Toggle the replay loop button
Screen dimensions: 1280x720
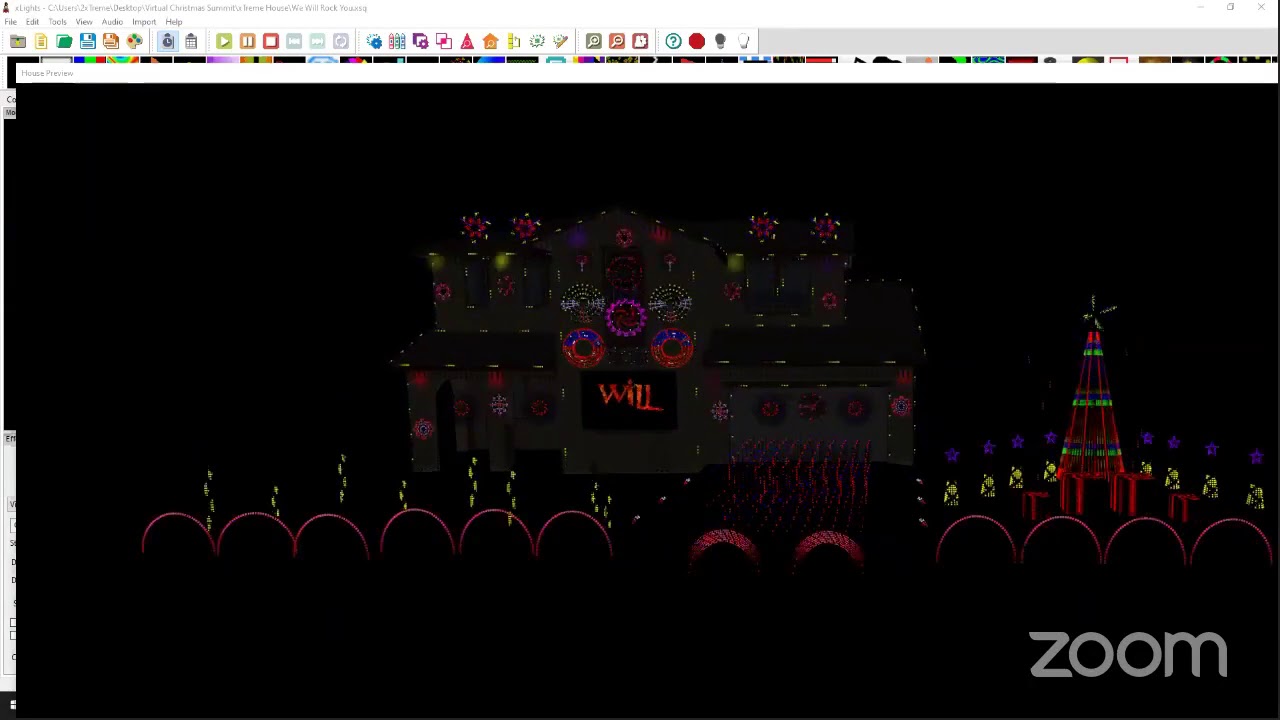coord(340,41)
